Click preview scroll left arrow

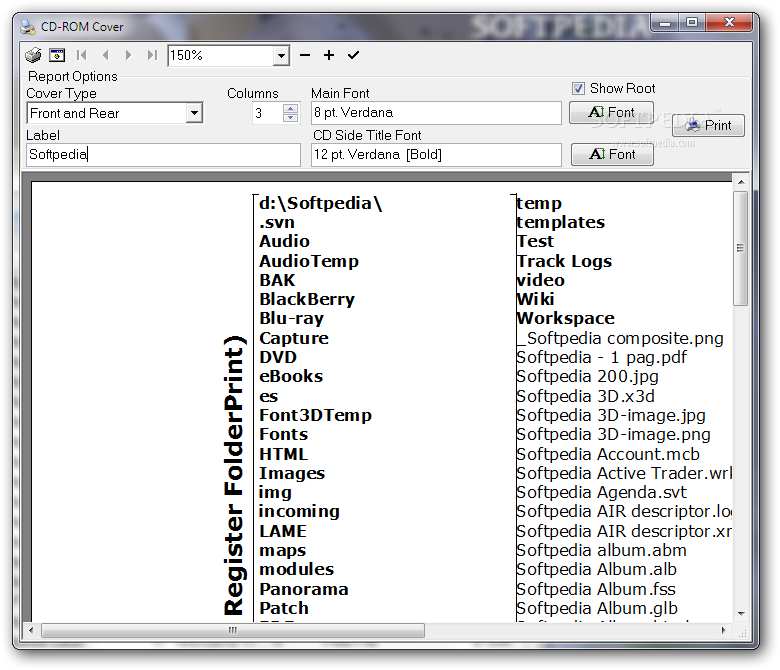tap(31, 630)
